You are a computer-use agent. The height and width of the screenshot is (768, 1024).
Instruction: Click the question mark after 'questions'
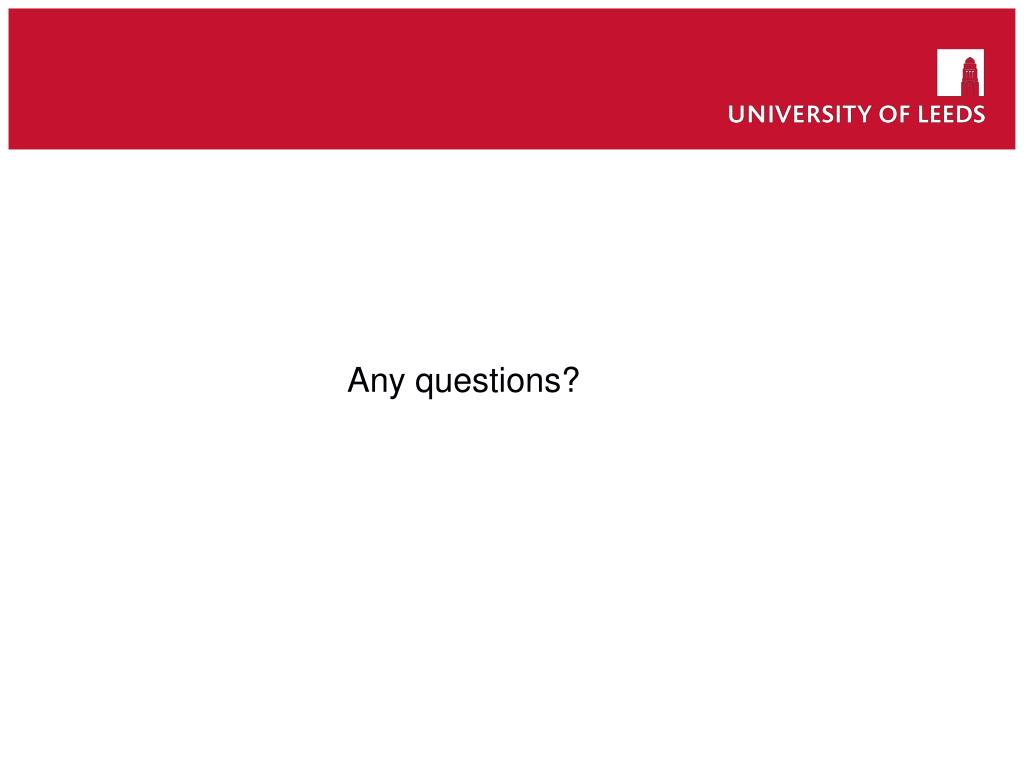pos(571,379)
